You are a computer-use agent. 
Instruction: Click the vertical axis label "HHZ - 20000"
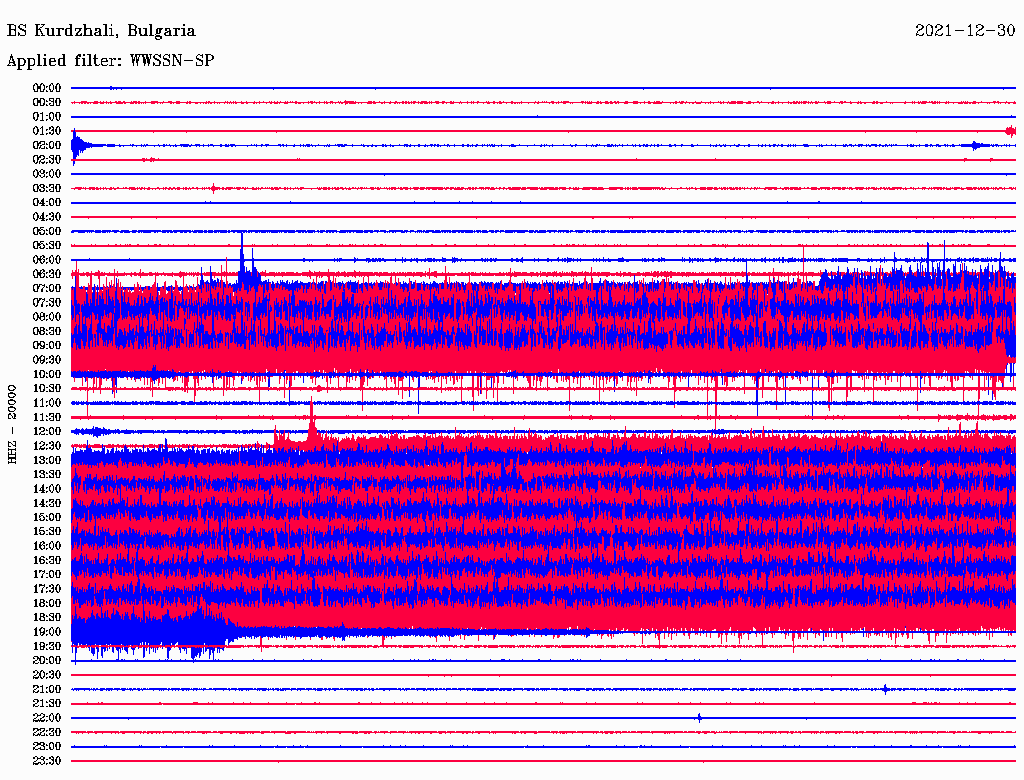click(12, 424)
